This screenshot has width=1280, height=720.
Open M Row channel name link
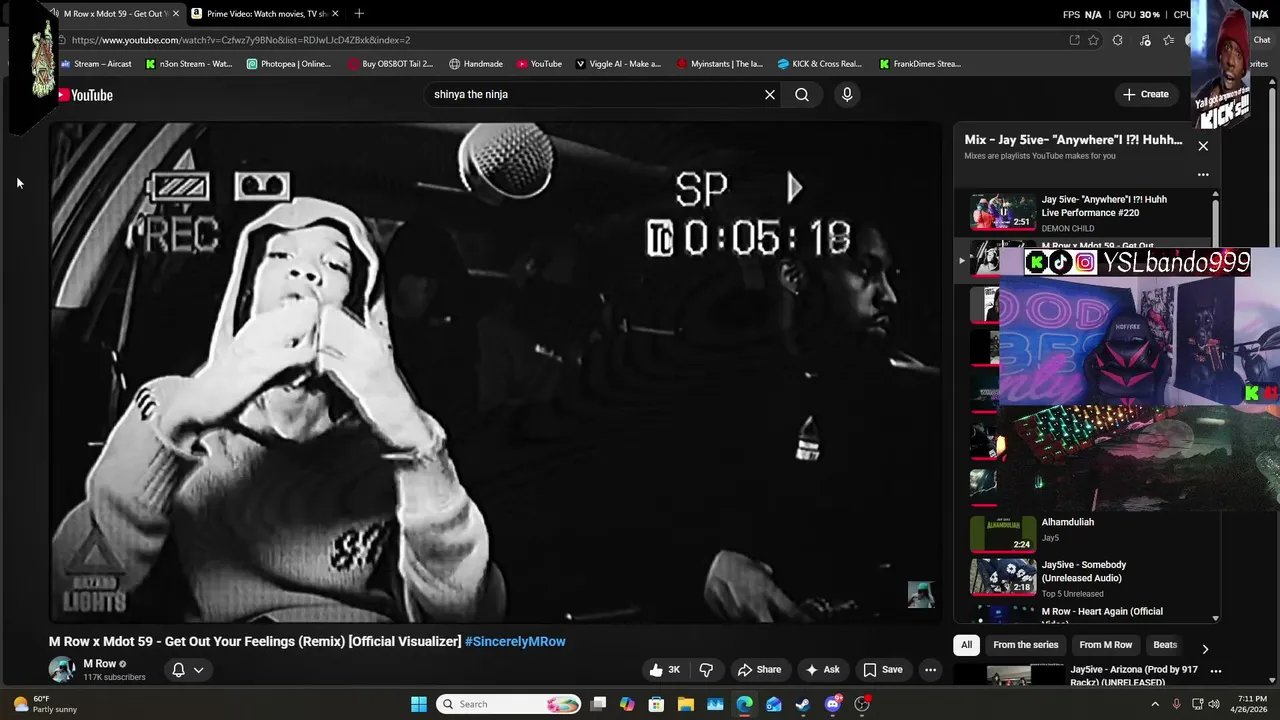(99, 664)
